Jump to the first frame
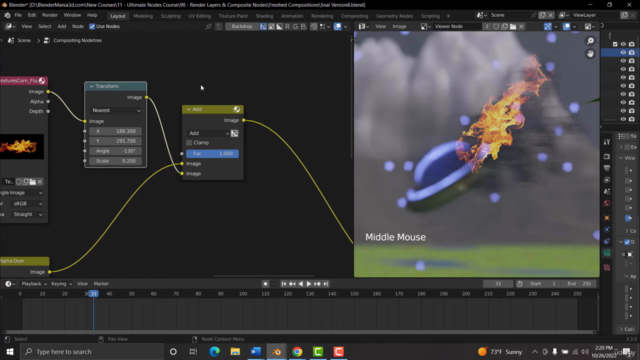The width and height of the screenshot is (640, 360). (x=284, y=284)
